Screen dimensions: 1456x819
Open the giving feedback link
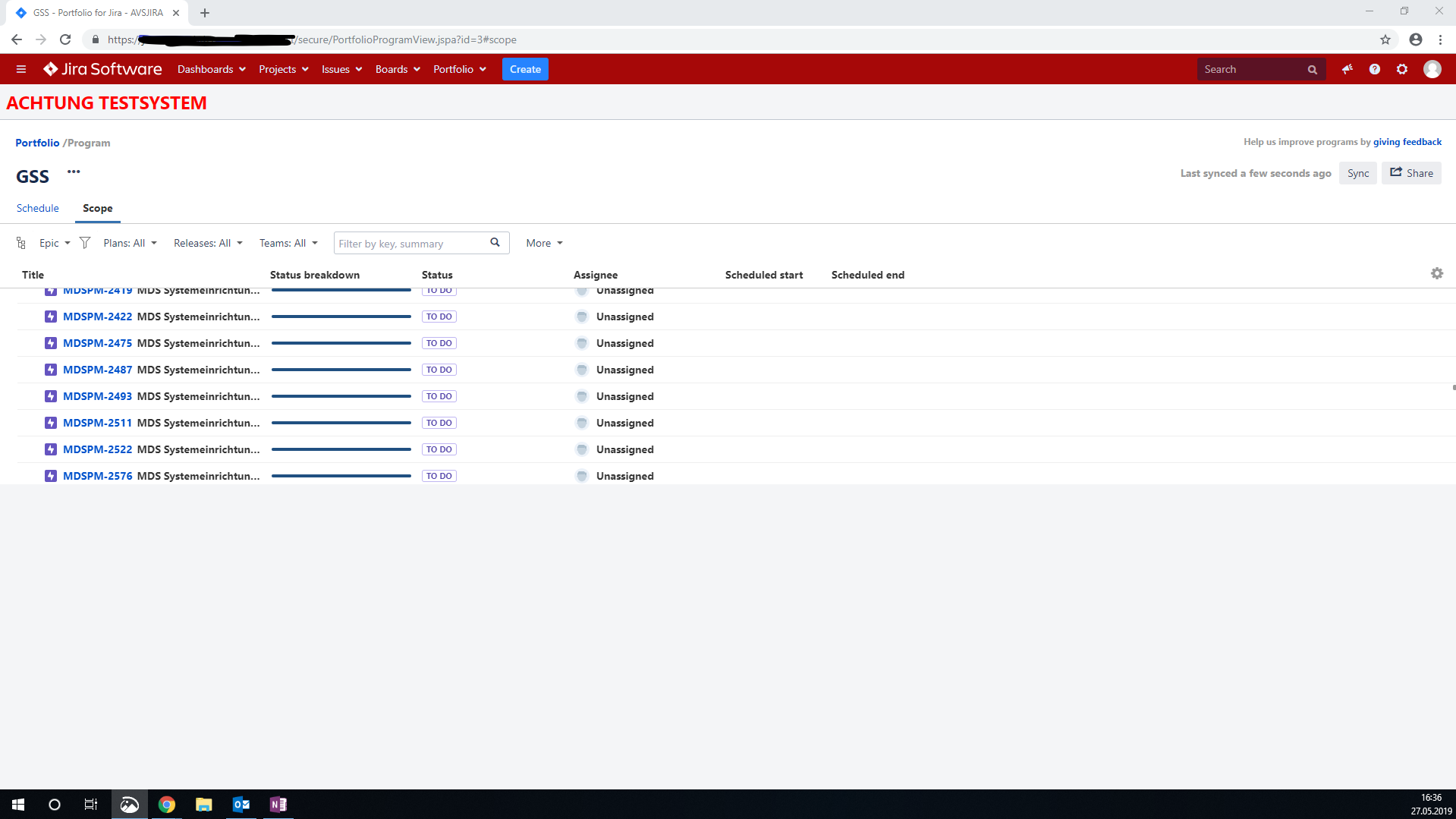coord(1407,142)
